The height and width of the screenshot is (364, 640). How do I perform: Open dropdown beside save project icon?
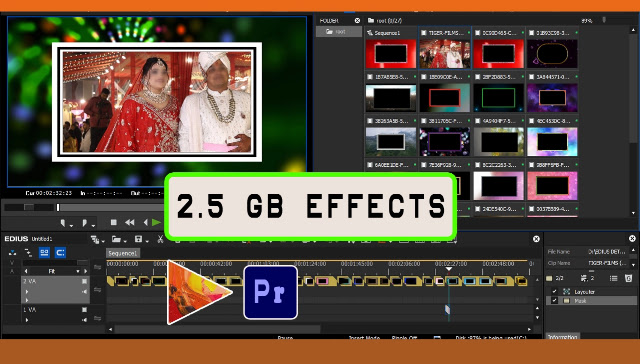tap(146, 241)
